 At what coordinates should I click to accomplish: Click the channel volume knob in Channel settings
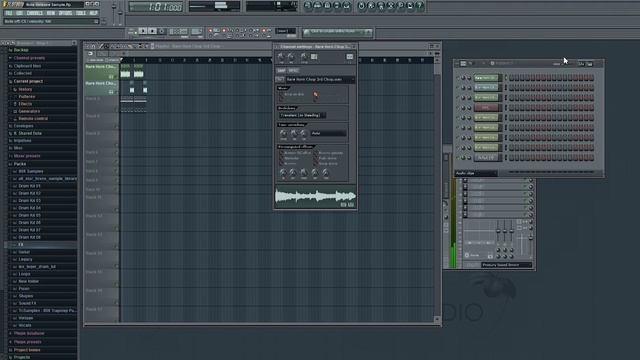(x=291, y=57)
